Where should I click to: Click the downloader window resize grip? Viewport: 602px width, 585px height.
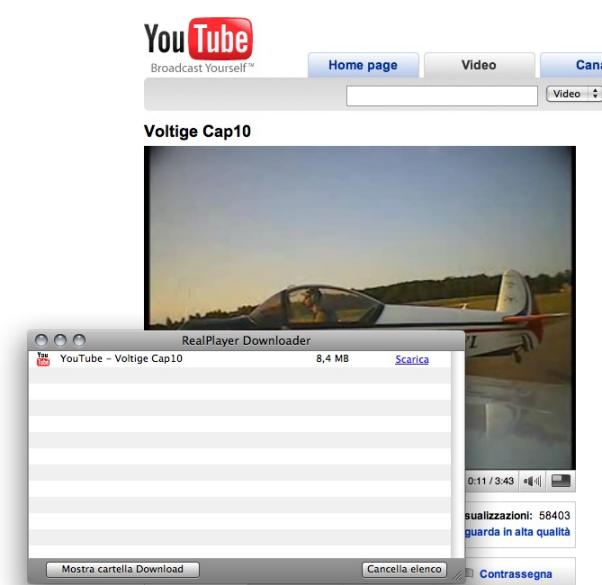[x=458, y=576]
